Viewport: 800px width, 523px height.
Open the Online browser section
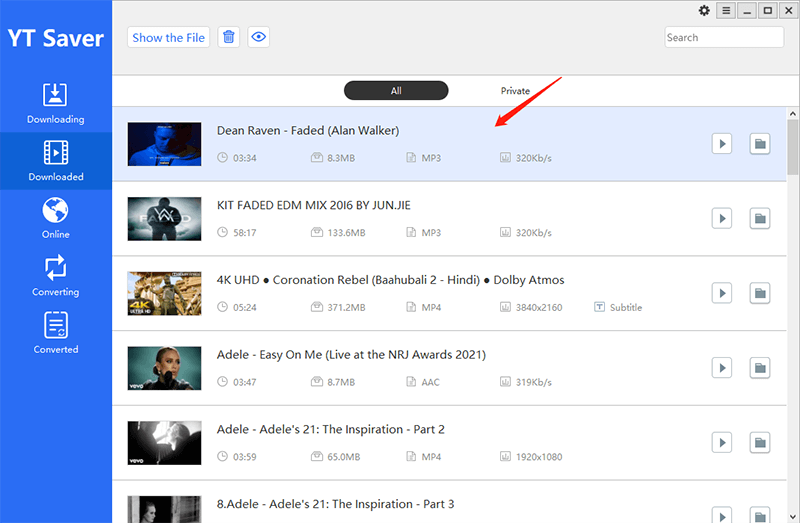coord(56,218)
